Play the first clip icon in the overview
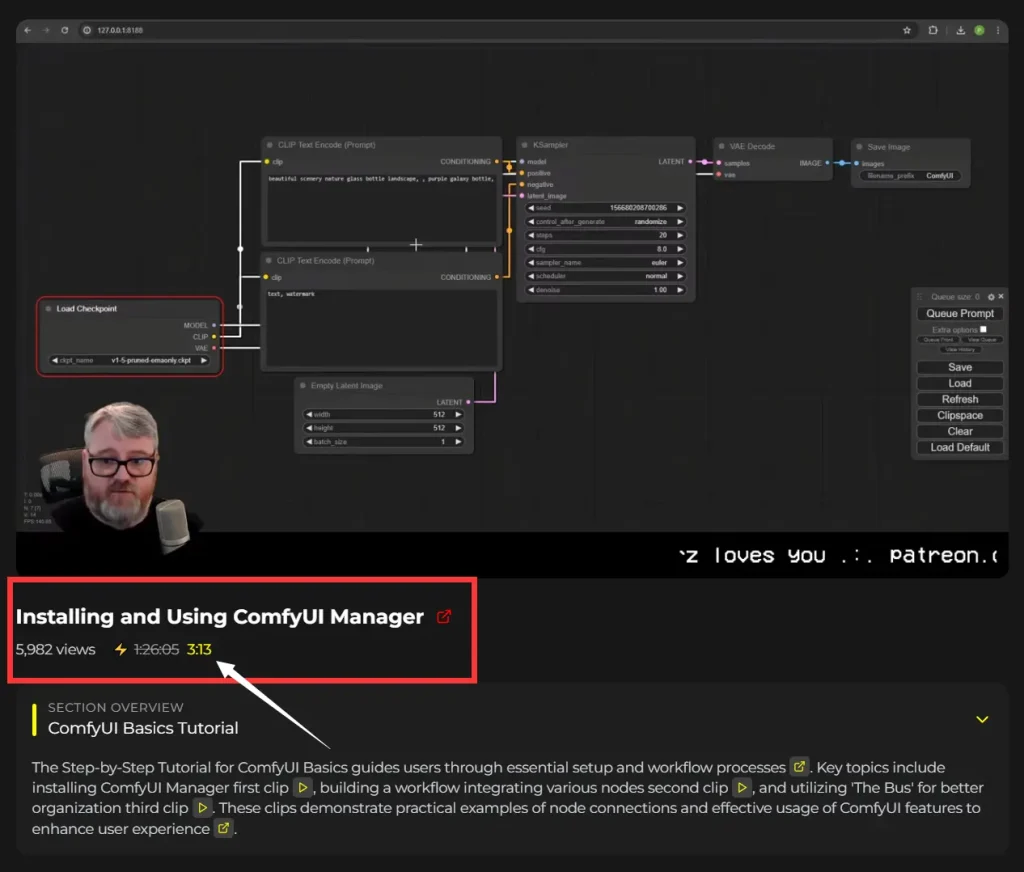Screen dimensions: 1024x872 click(303, 788)
